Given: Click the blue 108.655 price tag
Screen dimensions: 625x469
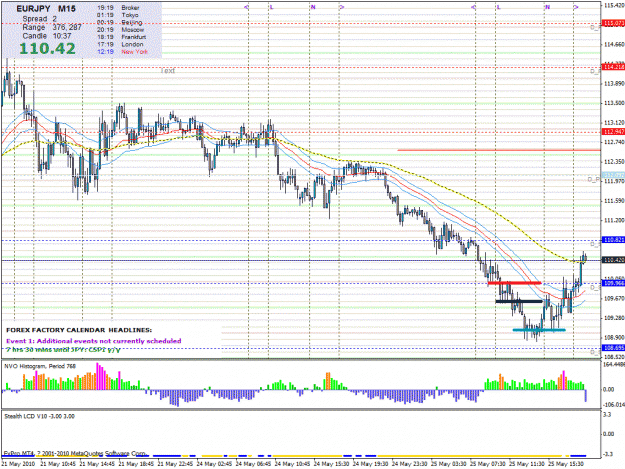Looking at the screenshot, I should 613,348.
